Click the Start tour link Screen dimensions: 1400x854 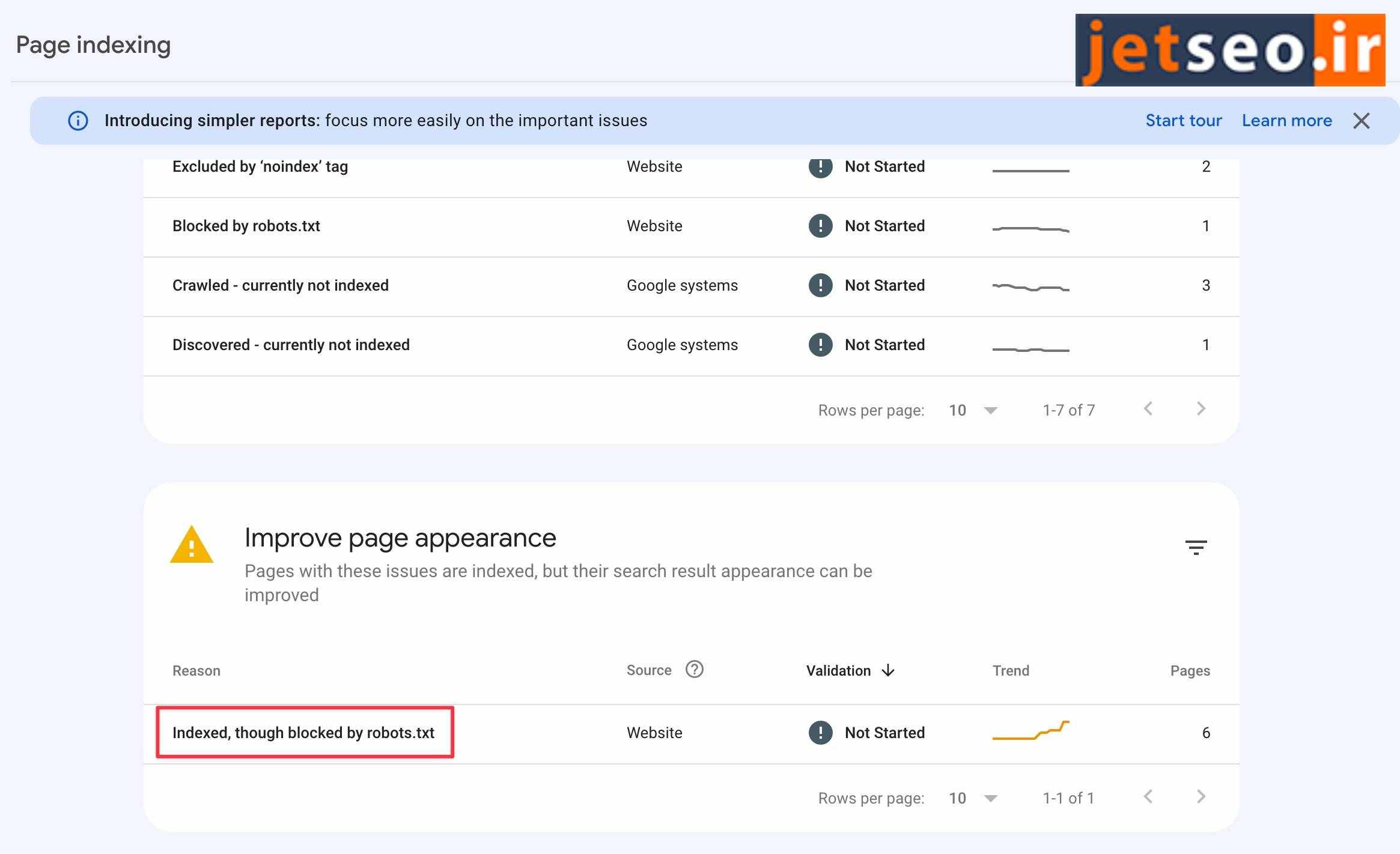(1183, 121)
